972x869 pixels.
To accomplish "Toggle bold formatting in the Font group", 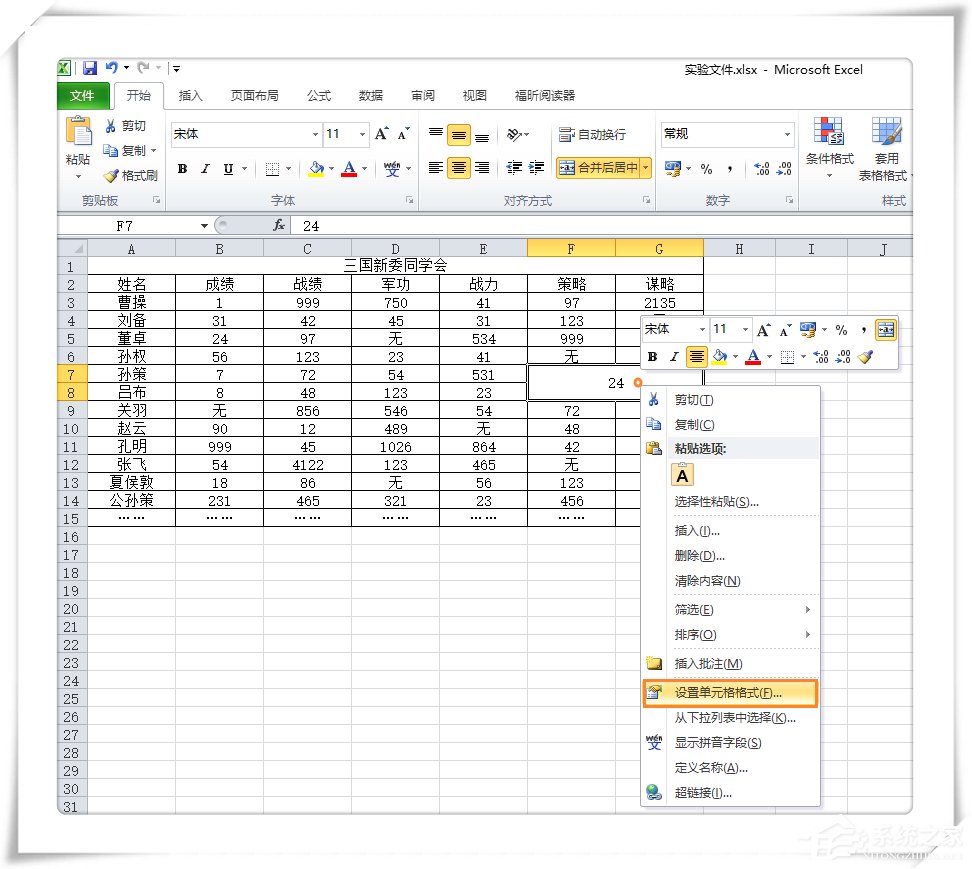I will click(181, 169).
